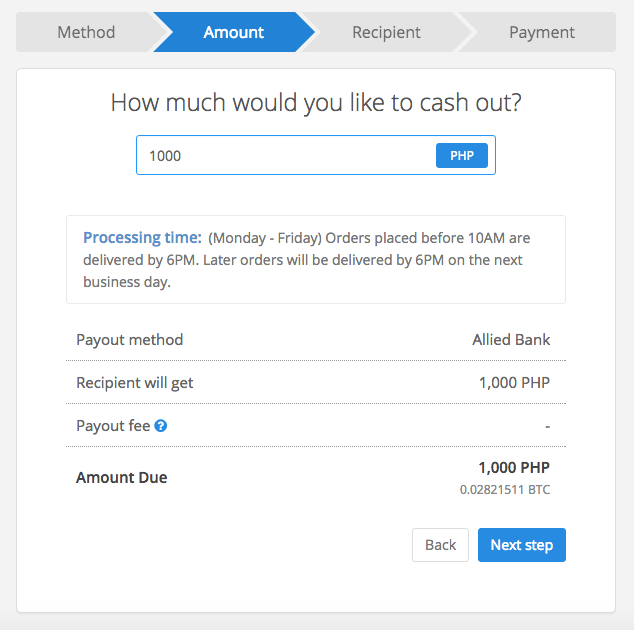Click the cash out question heading
634x630 pixels.
click(x=316, y=103)
